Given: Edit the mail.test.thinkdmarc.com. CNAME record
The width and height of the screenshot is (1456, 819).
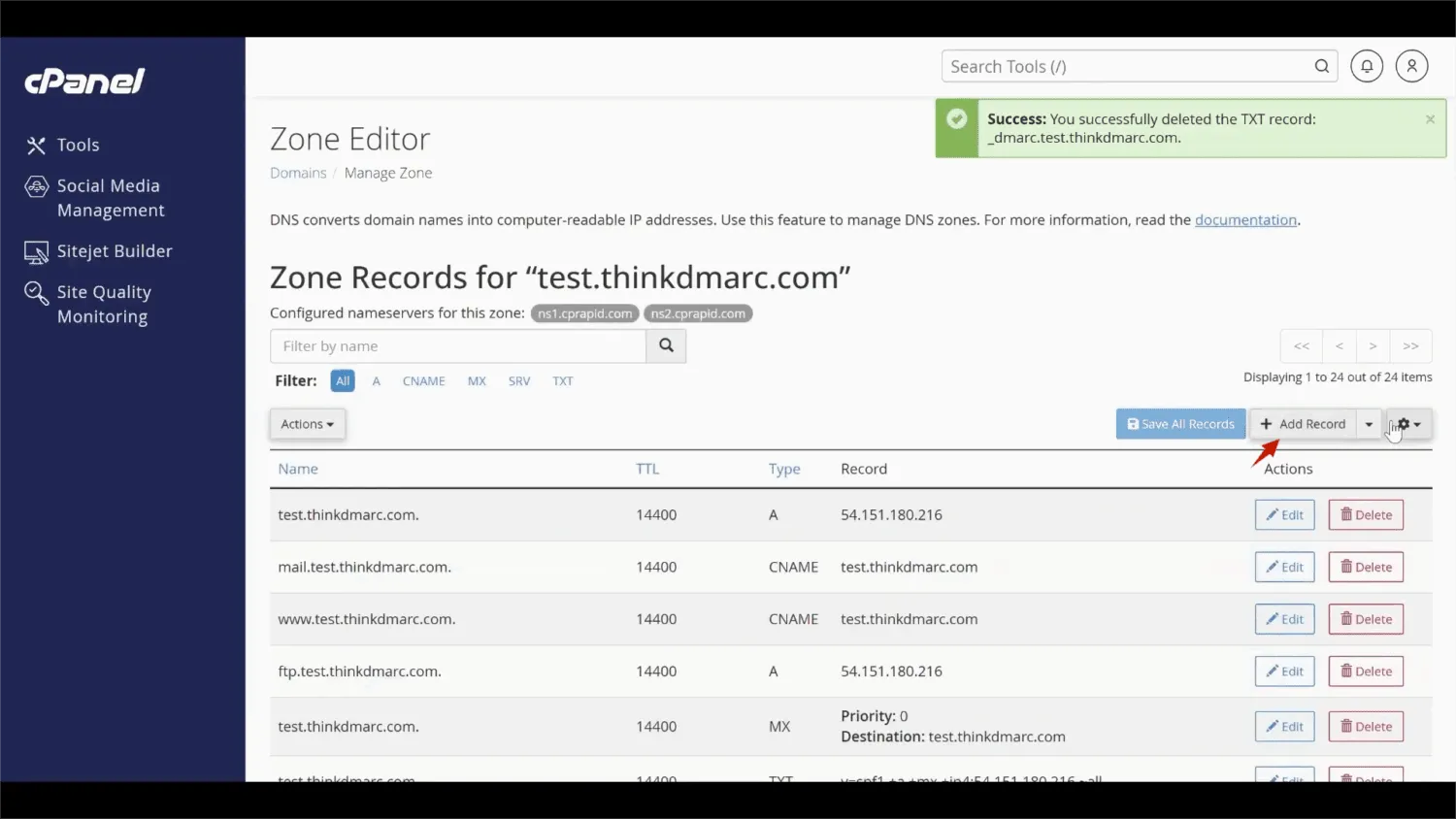Looking at the screenshot, I should [1284, 568].
